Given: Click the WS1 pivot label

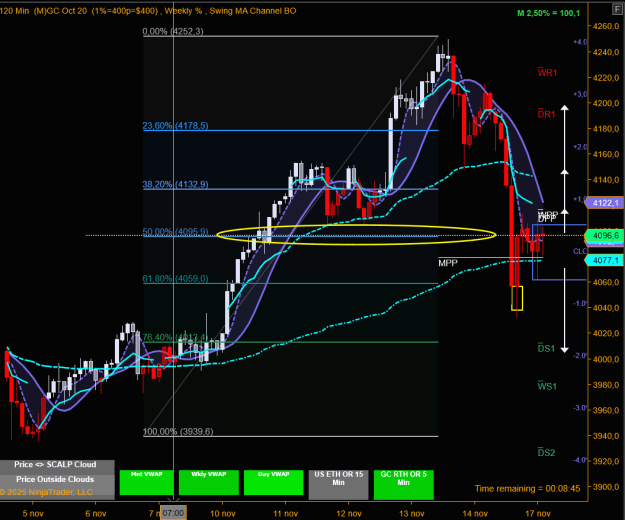Looking at the screenshot, I should pyautogui.click(x=547, y=386).
